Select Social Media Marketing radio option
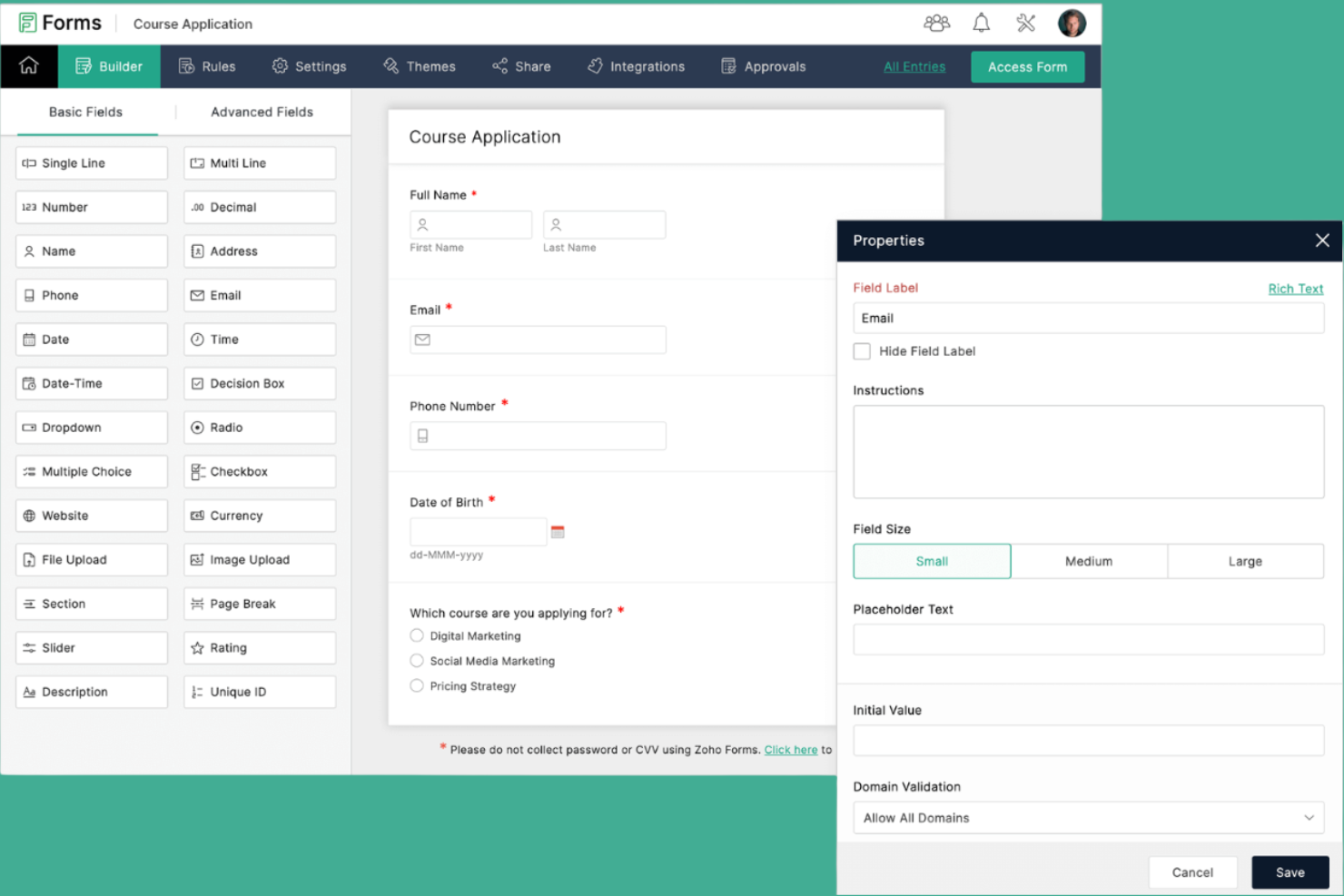This screenshot has width=1344, height=896. tap(417, 661)
